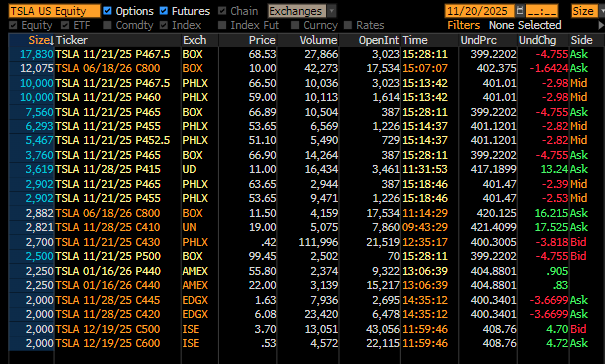Click ticker TSLA 11/28/25 C410
The width and height of the screenshot is (605, 364).
click(108, 227)
